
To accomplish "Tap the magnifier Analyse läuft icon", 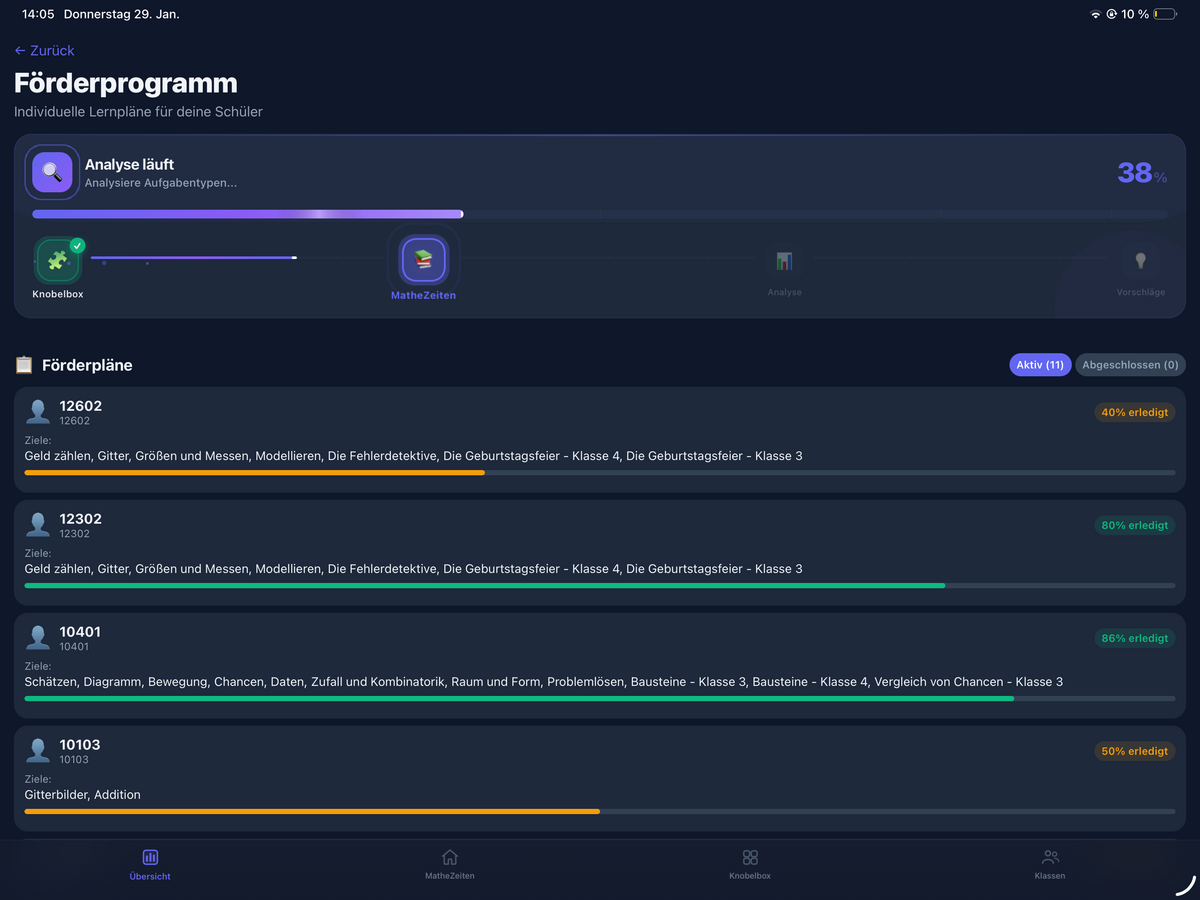I will 52,172.
